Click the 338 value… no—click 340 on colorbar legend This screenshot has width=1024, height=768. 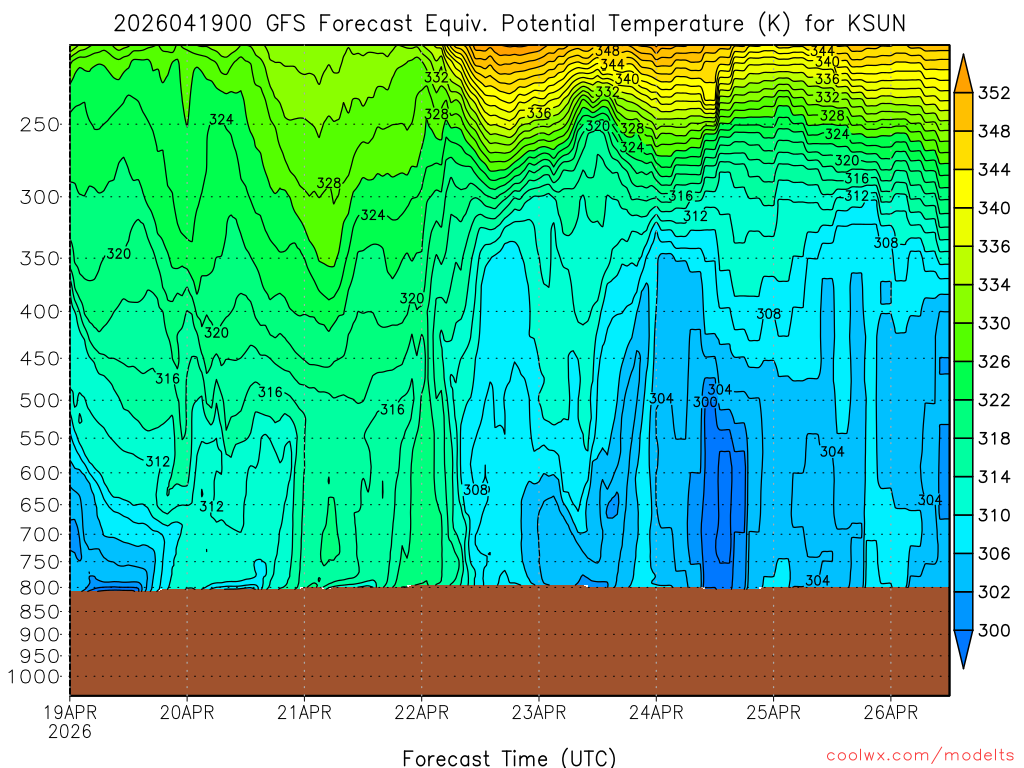click(x=993, y=208)
